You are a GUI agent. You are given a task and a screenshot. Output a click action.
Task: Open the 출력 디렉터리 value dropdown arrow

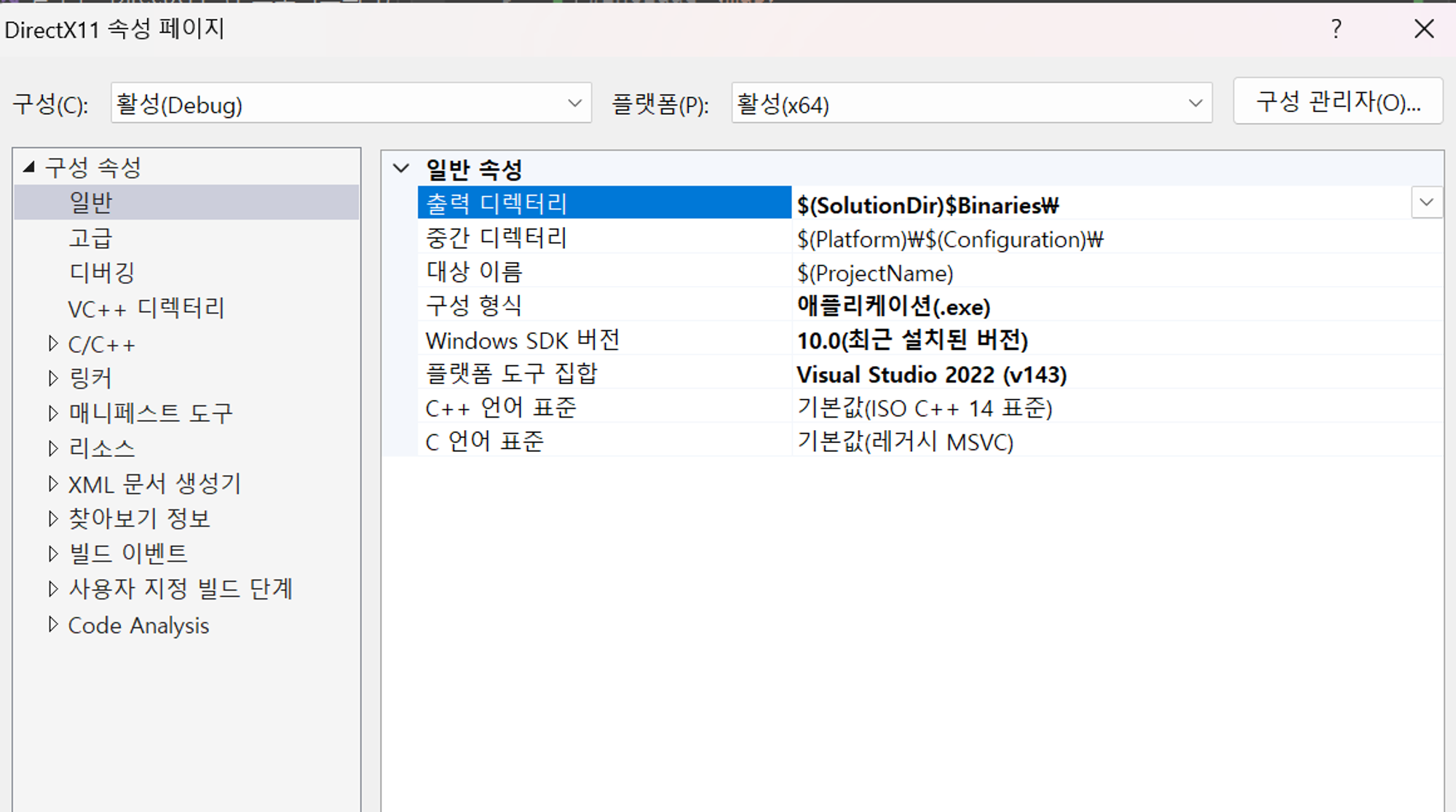[1426, 202]
